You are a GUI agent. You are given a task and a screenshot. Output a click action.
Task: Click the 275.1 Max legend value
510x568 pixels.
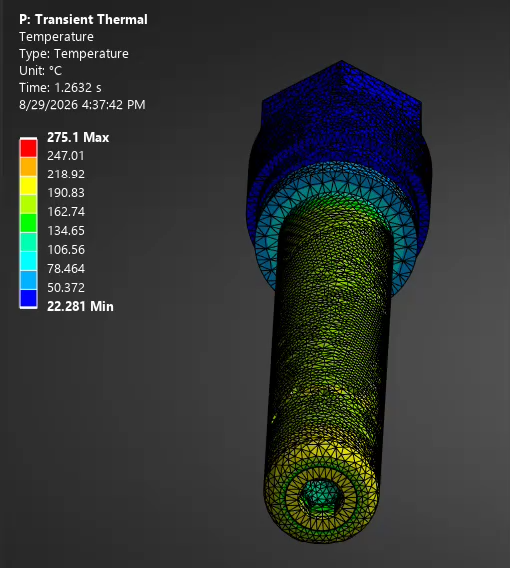tap(78, 137)
